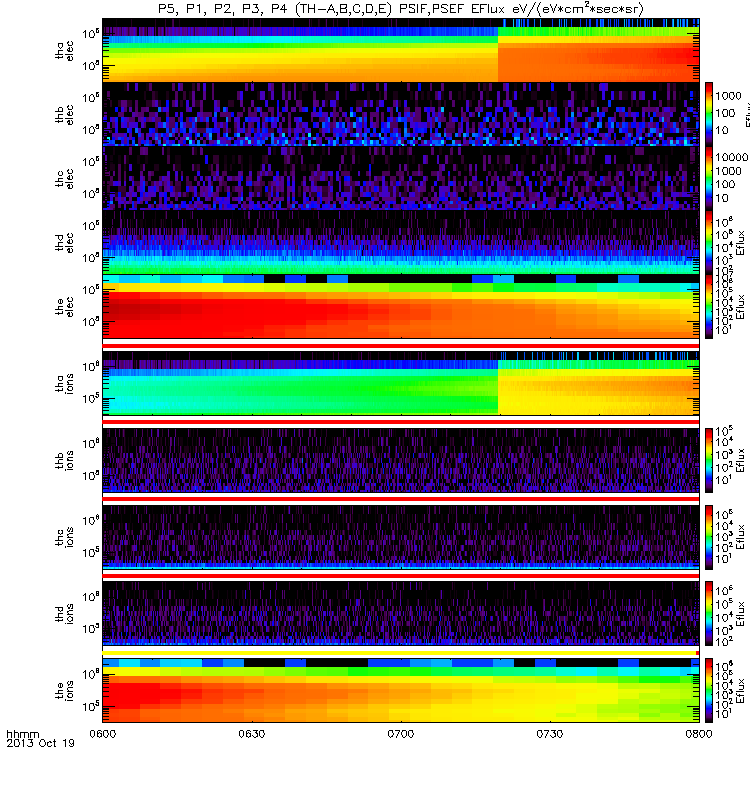Click the 'the elec' spectrogram panel
This screenshot has height=800, width=750.
[x=401, y=306]
